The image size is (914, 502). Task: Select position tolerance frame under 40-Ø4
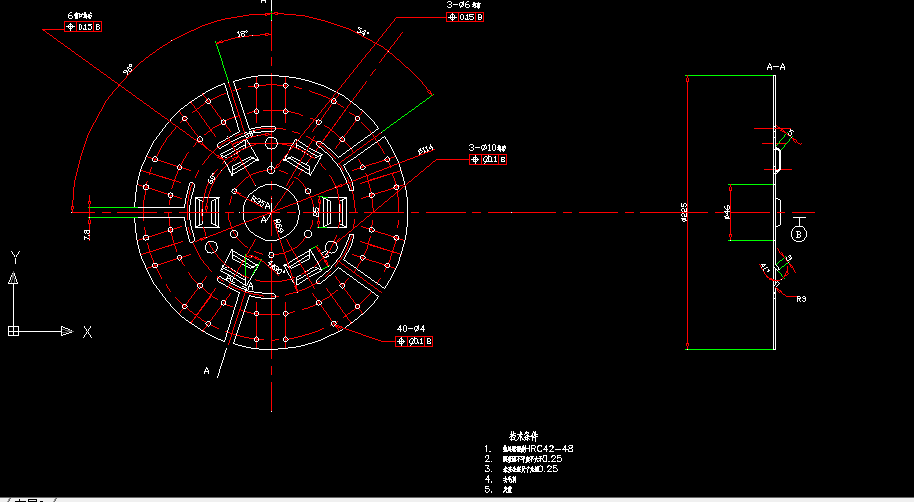[x=414, y=341]
